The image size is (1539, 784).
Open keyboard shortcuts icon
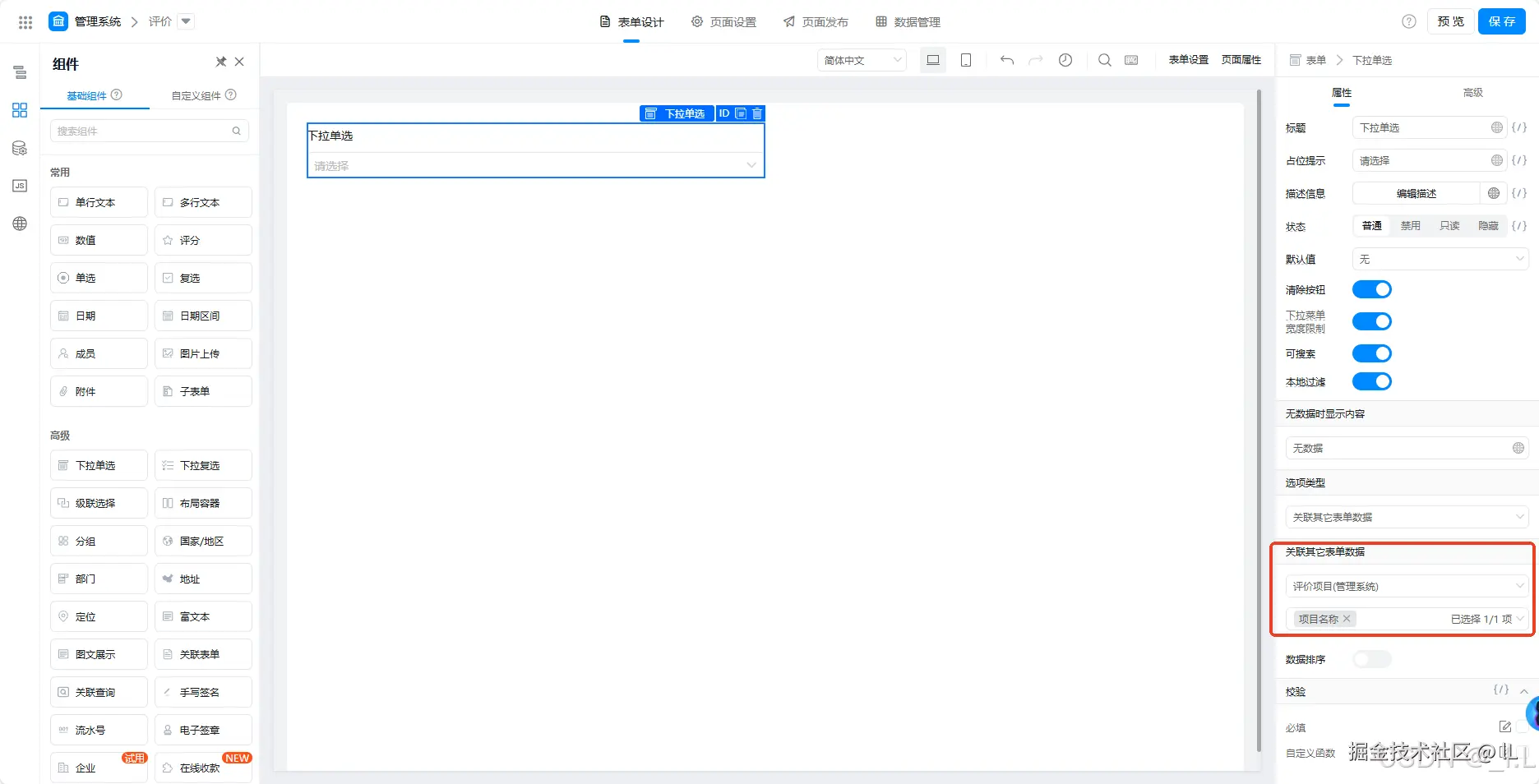pyautogui.click(x=1131, y=60)
